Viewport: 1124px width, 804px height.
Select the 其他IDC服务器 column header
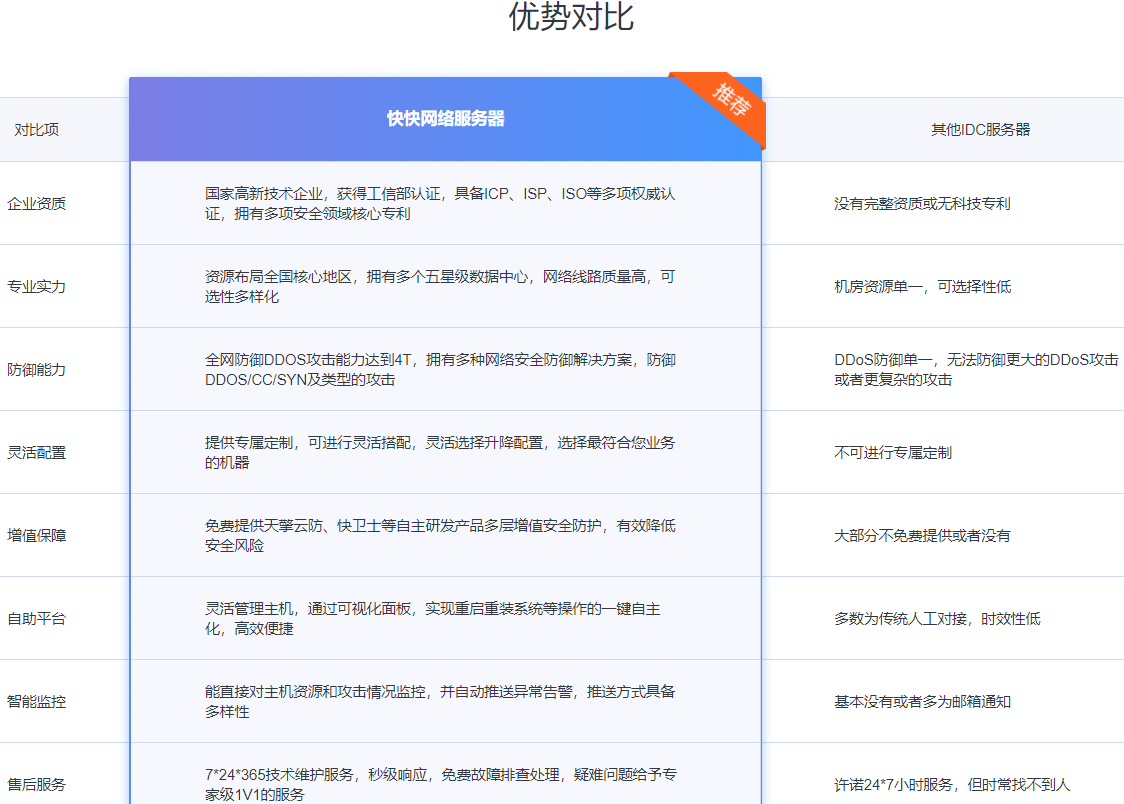980,130
